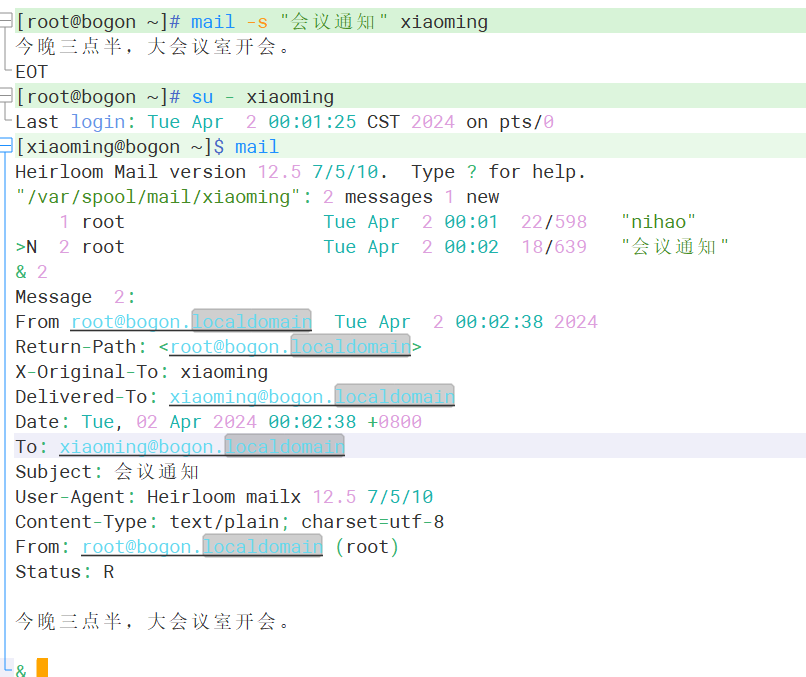Click the 'Subject: 会议通知' header line
This screenshot has width=806, height=677.
point(107,472)
